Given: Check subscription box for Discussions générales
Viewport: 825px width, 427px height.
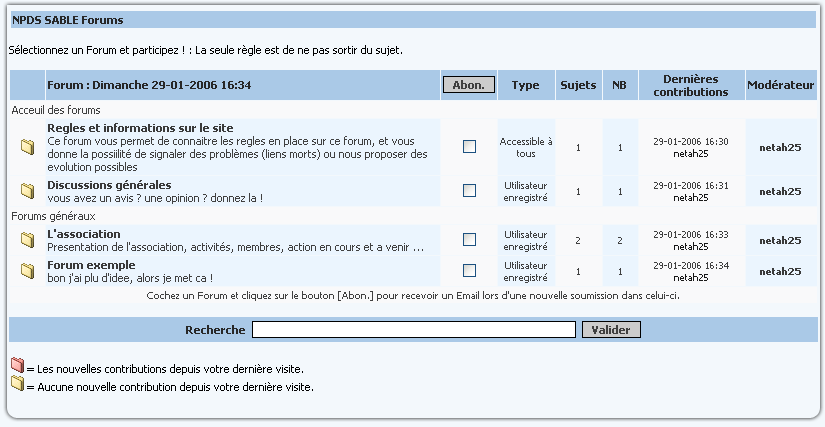Looking at the screenshot, I should coord(469,190).
